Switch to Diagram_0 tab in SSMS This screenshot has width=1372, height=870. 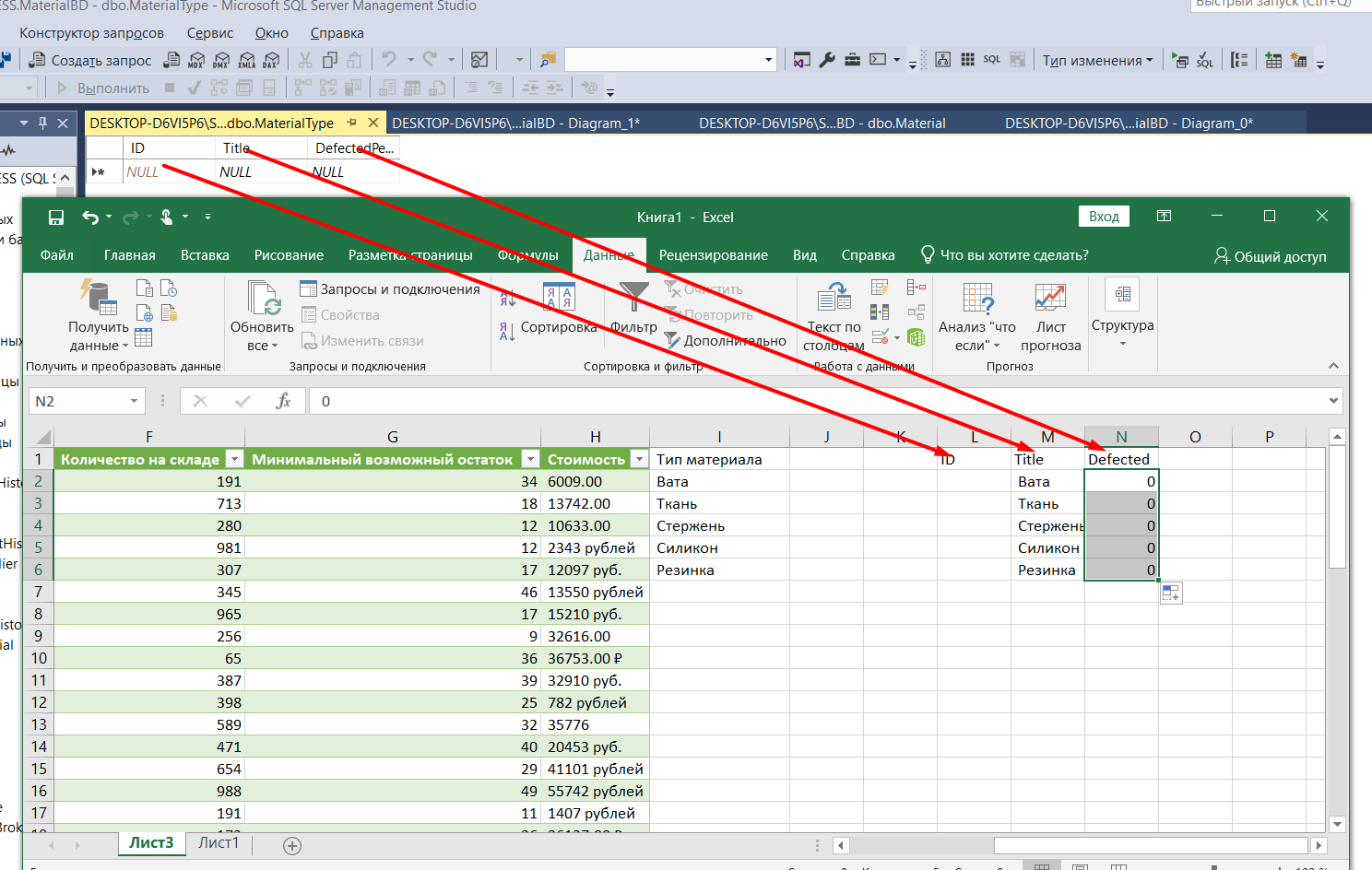click(1129, 123)
